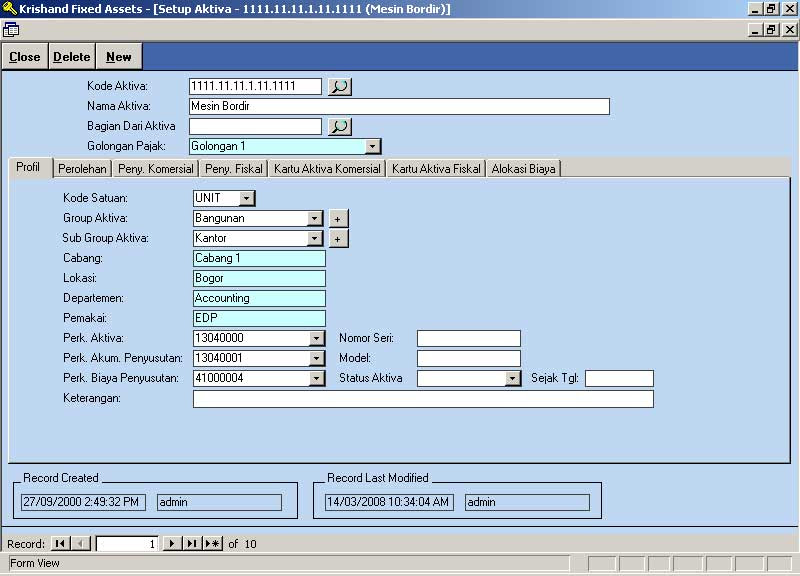Expand Perk. Biaya Penyusutan dropdown
Viewport: 800px width, 576px height.
tap(316, 378)
